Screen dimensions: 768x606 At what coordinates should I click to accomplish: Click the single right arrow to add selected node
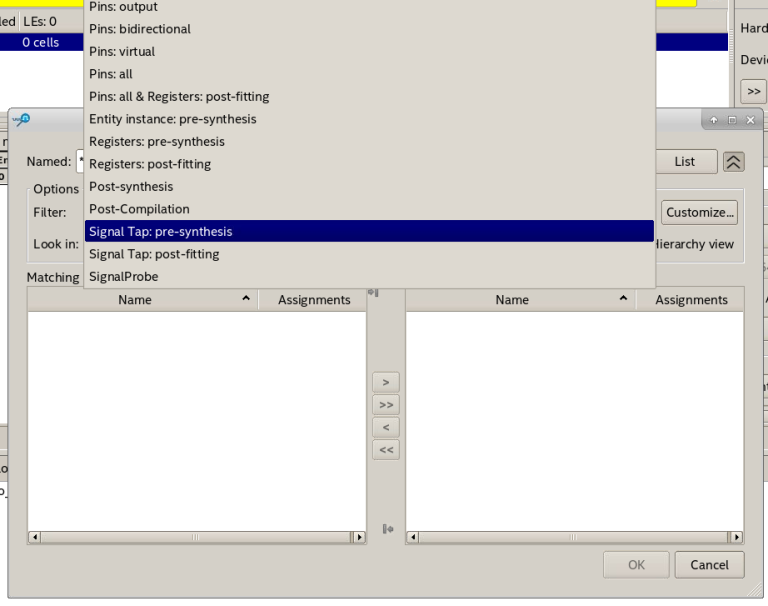click(x=385, y=382)
